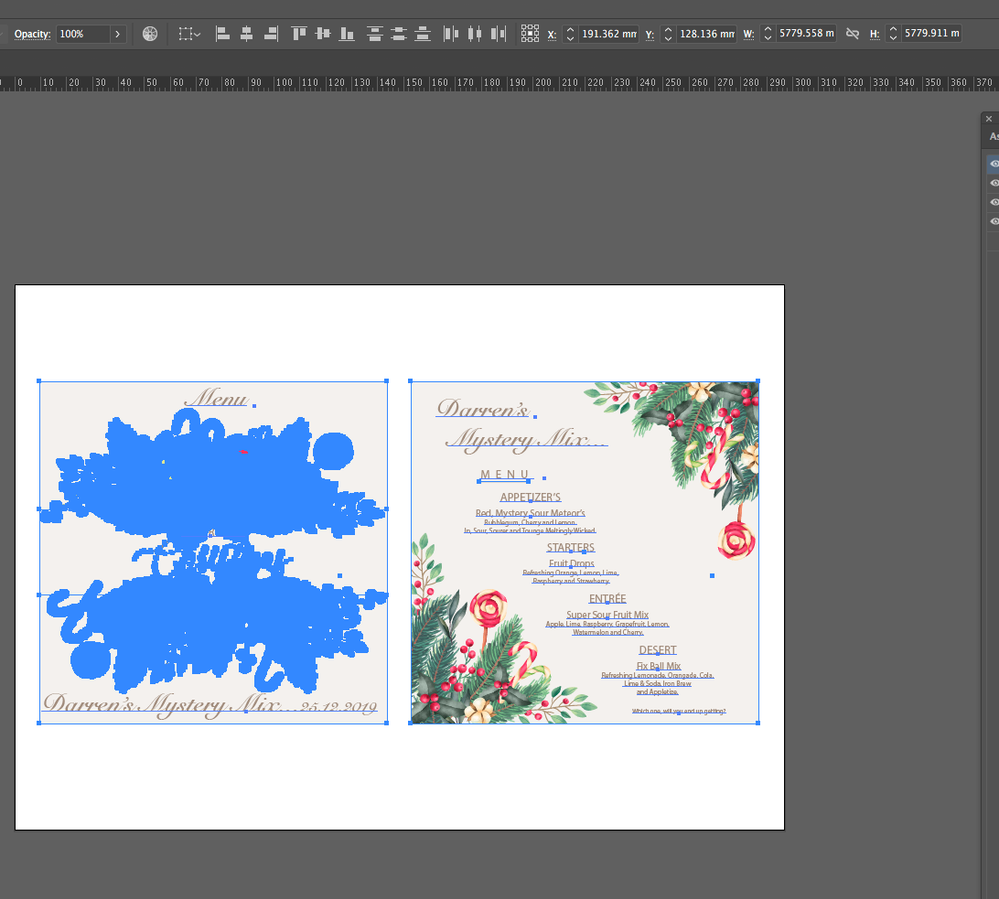Viewport: 999px width, 899px height.
Task: Select the Horizontal Align Center icon
Action: pos(246,33)
